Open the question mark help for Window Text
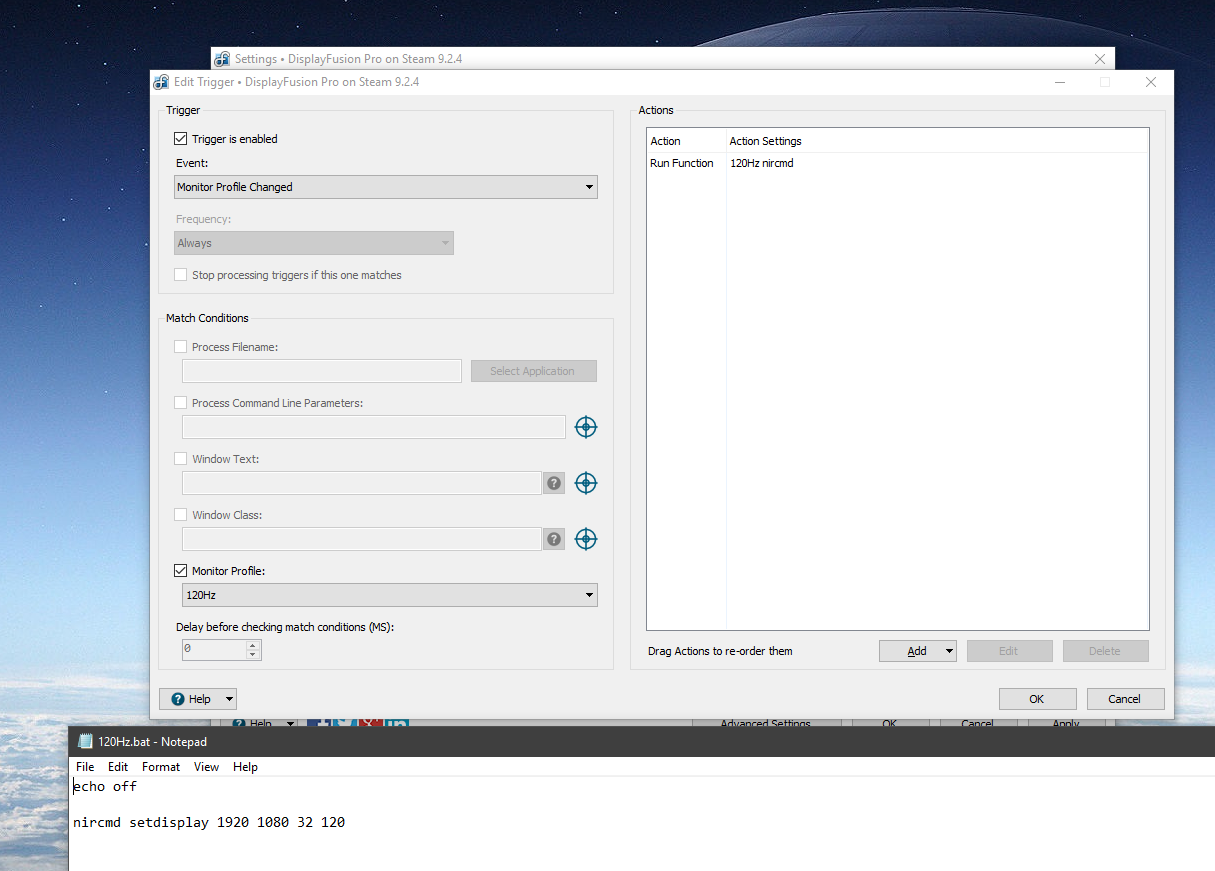Screen dimensions: 1215x871 click(554, 483)
